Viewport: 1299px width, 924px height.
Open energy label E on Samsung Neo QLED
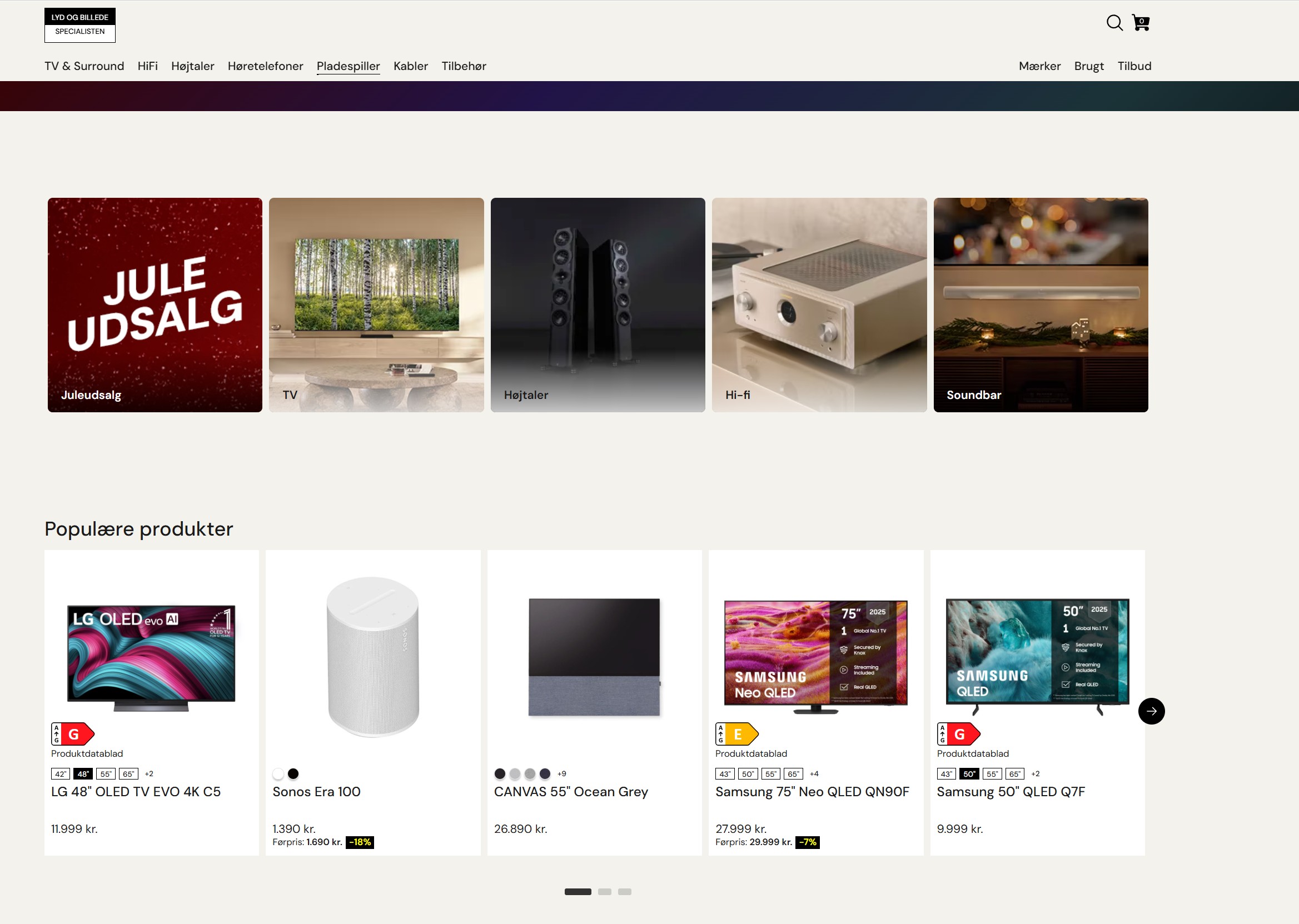pos(736,734)
